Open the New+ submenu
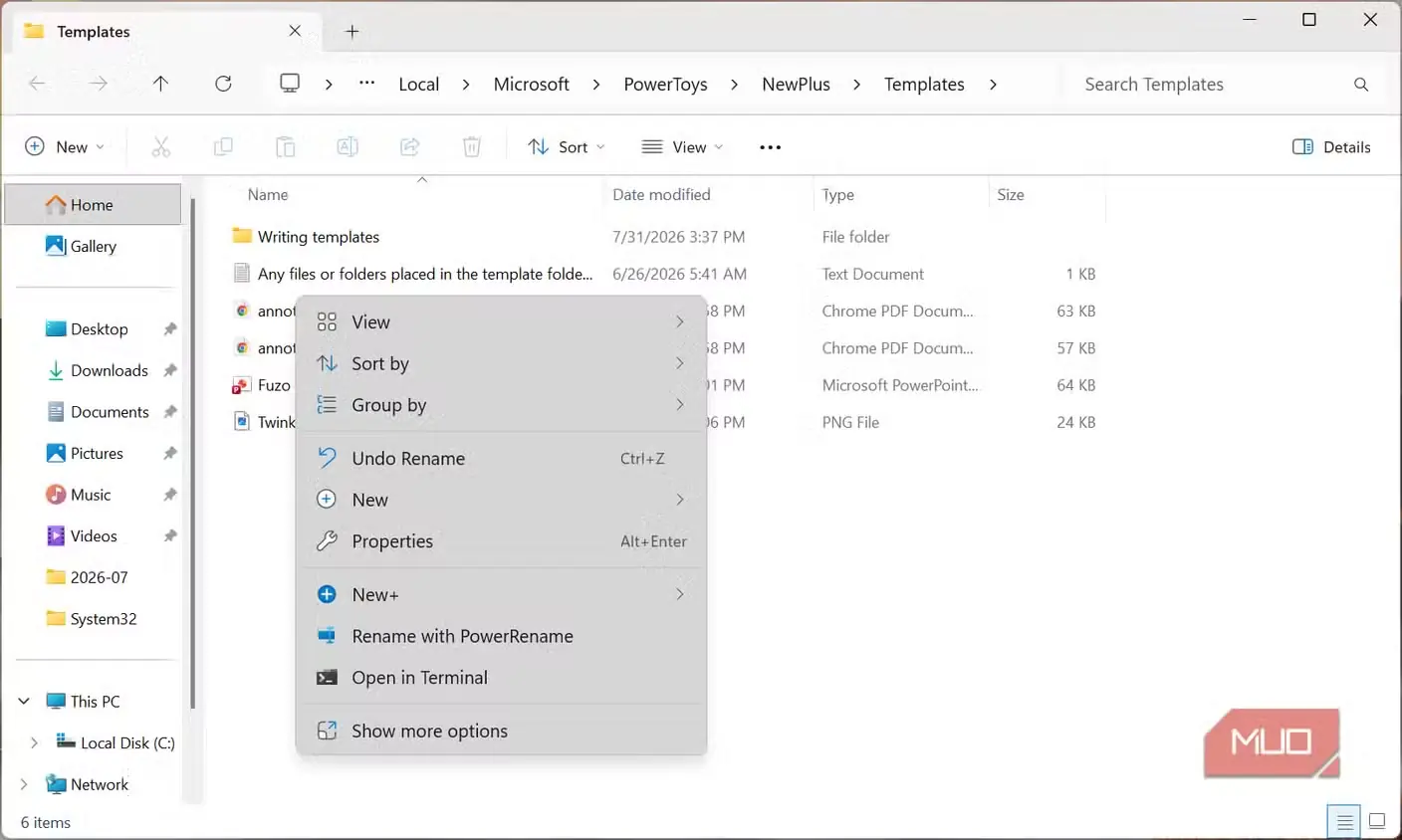Image resolution: width=1402 pixels, height=840 pixels. 502,595
